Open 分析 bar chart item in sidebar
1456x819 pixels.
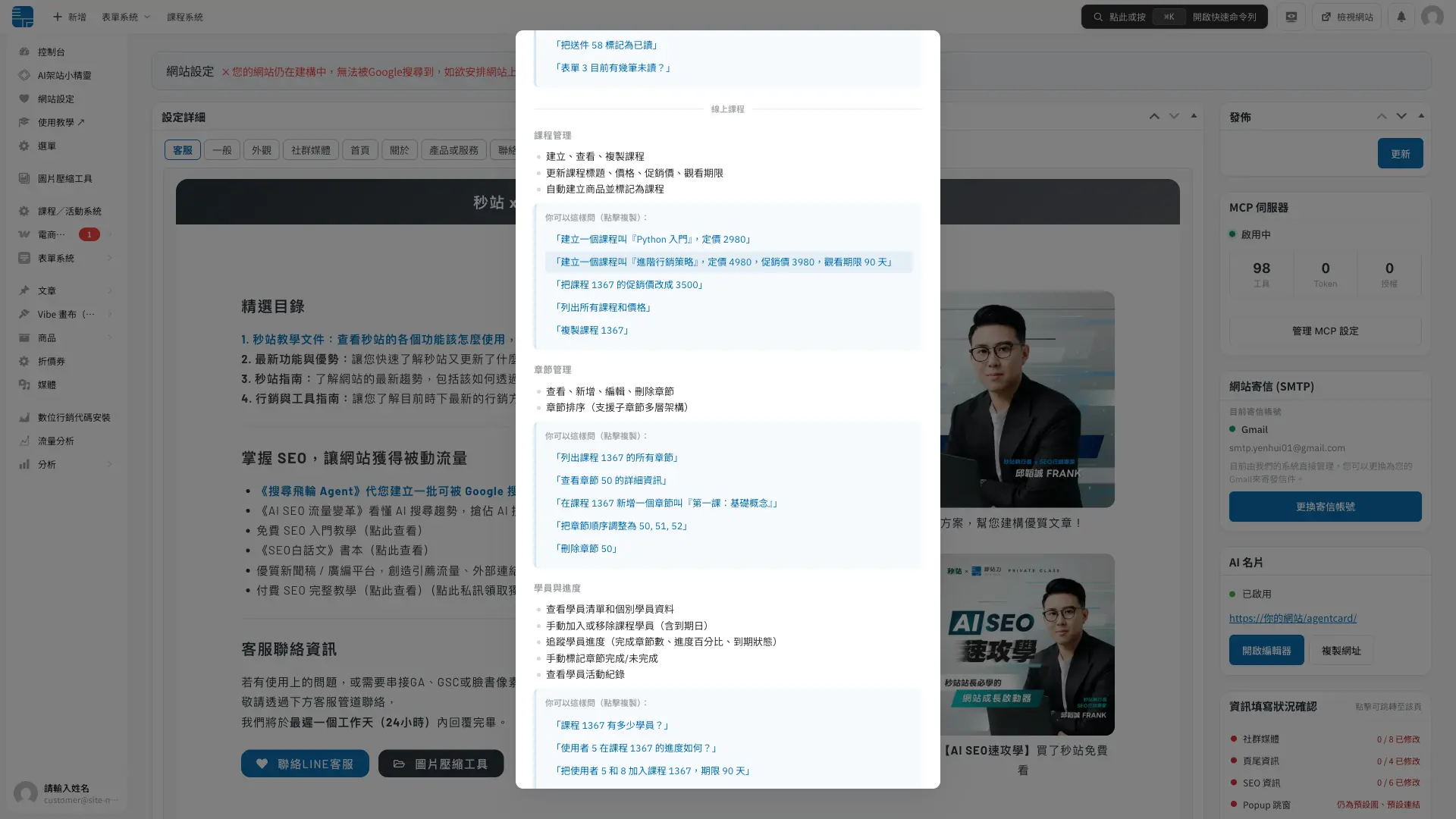coord(47,464)
